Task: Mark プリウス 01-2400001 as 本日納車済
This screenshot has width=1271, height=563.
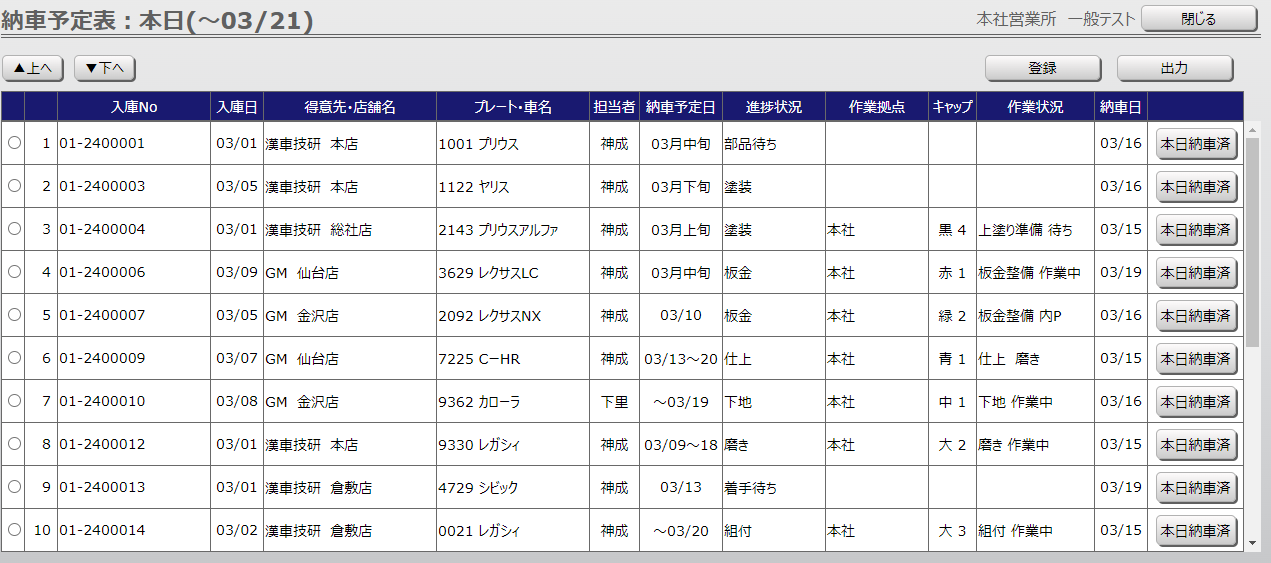Action: 1196,144
